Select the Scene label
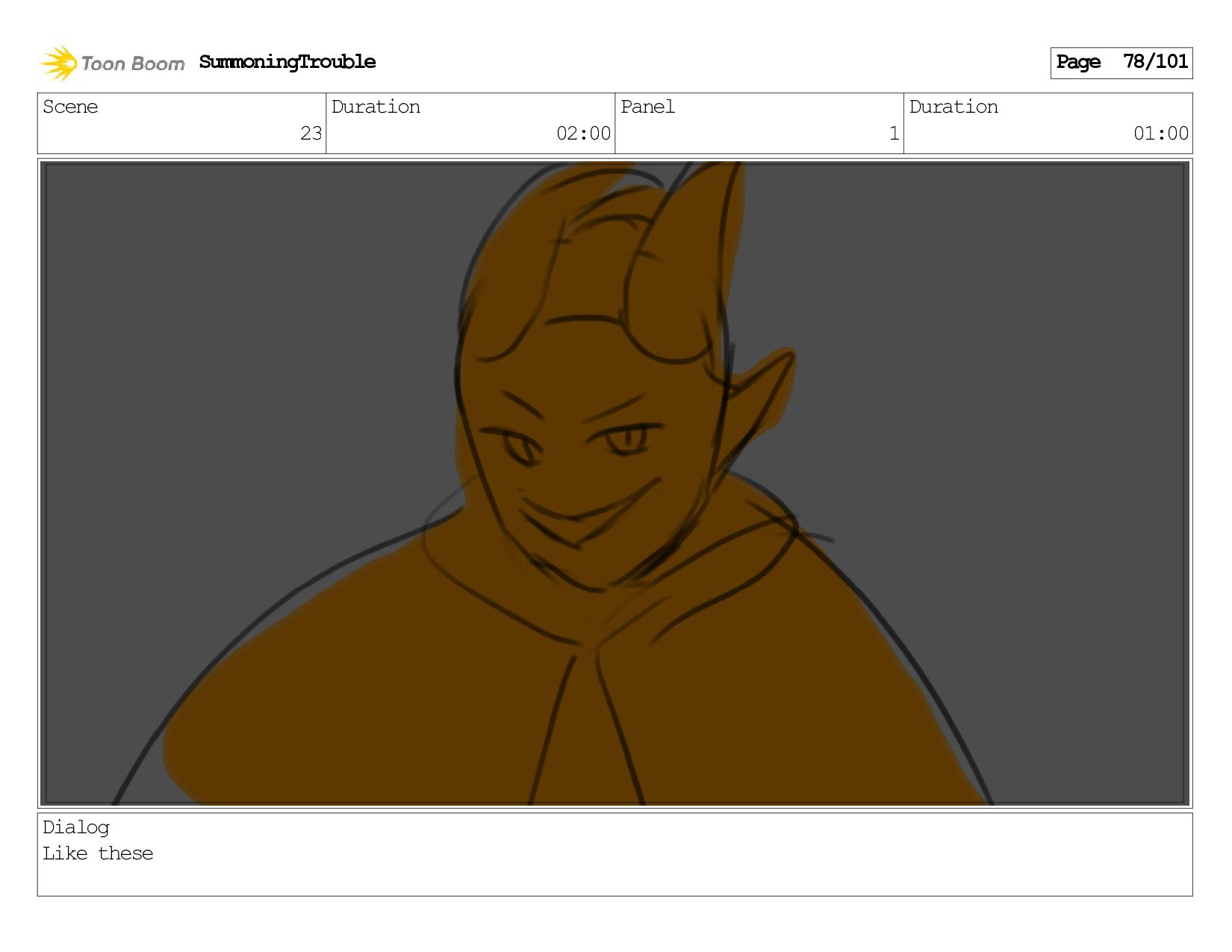1232x952 pixels. (x=70, y=107)
